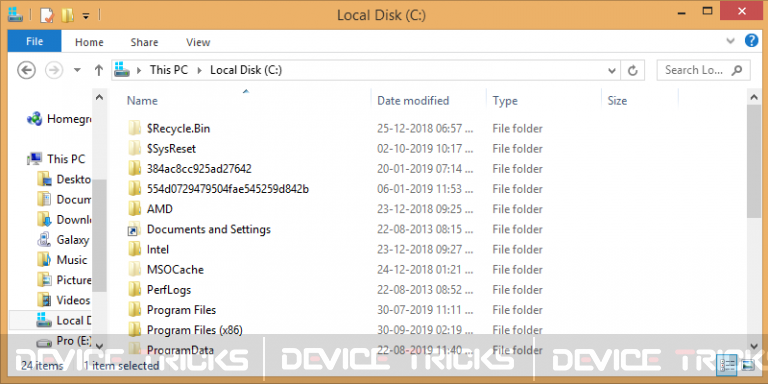Open the AMD folder icon

tap(135, 209)
